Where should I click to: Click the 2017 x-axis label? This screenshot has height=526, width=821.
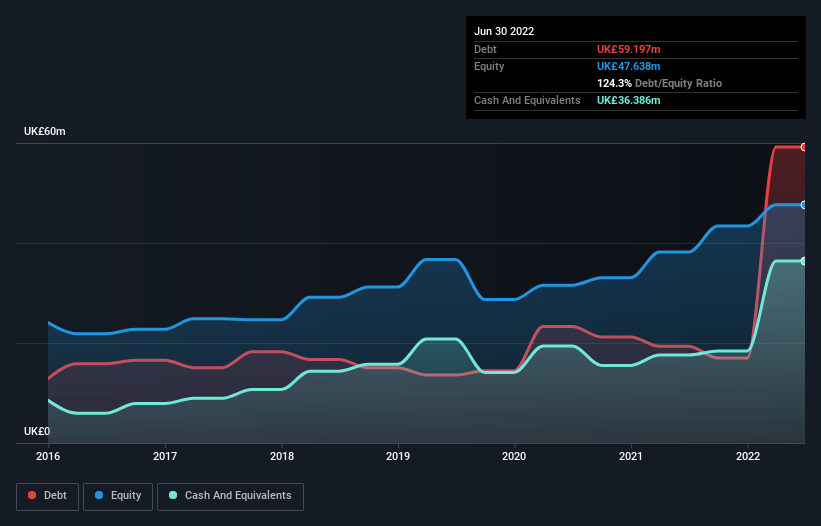tap(165, 456)
